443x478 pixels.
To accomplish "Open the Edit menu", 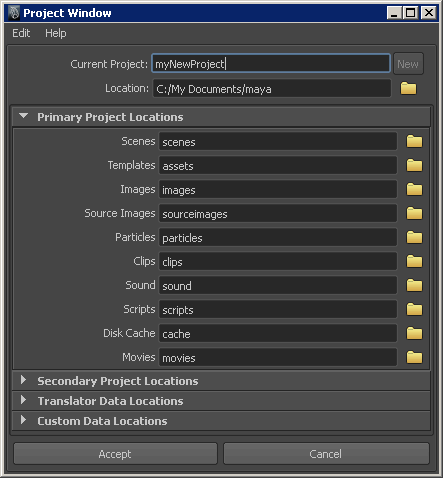I will [21, 33].
